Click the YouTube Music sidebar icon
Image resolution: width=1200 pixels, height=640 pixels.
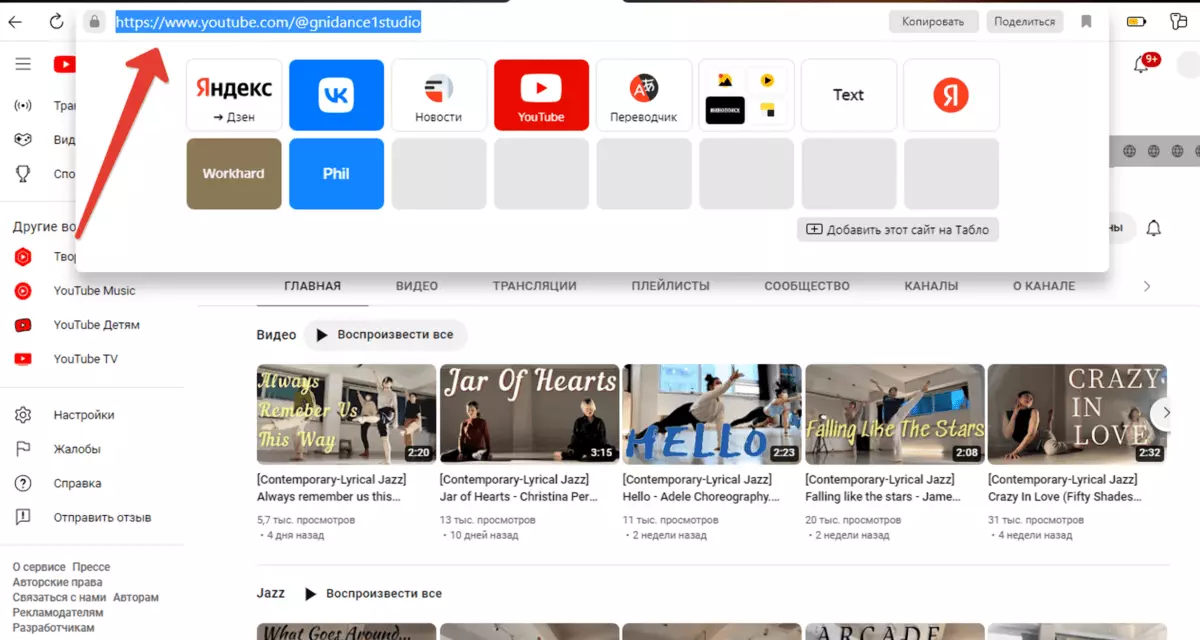coord(22,291)
